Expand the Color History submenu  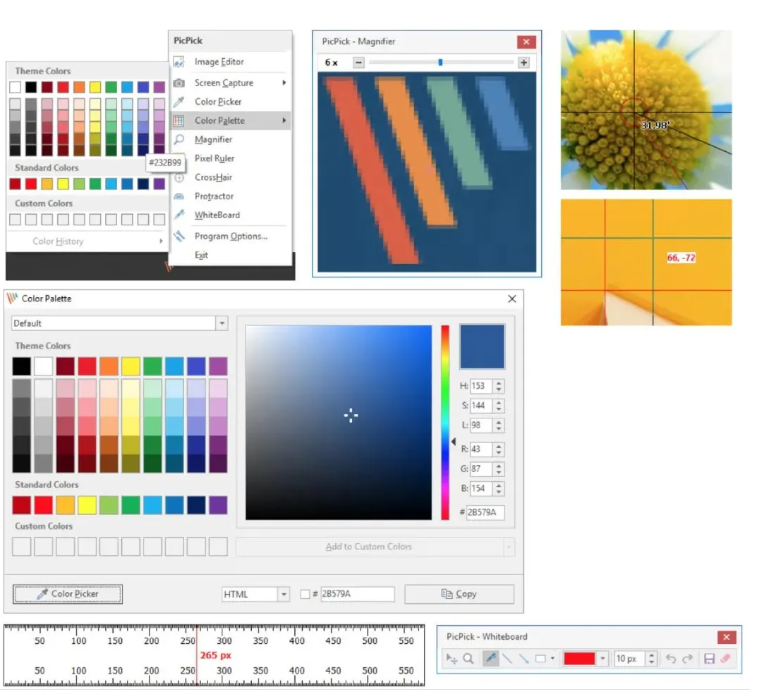[162, 243]
